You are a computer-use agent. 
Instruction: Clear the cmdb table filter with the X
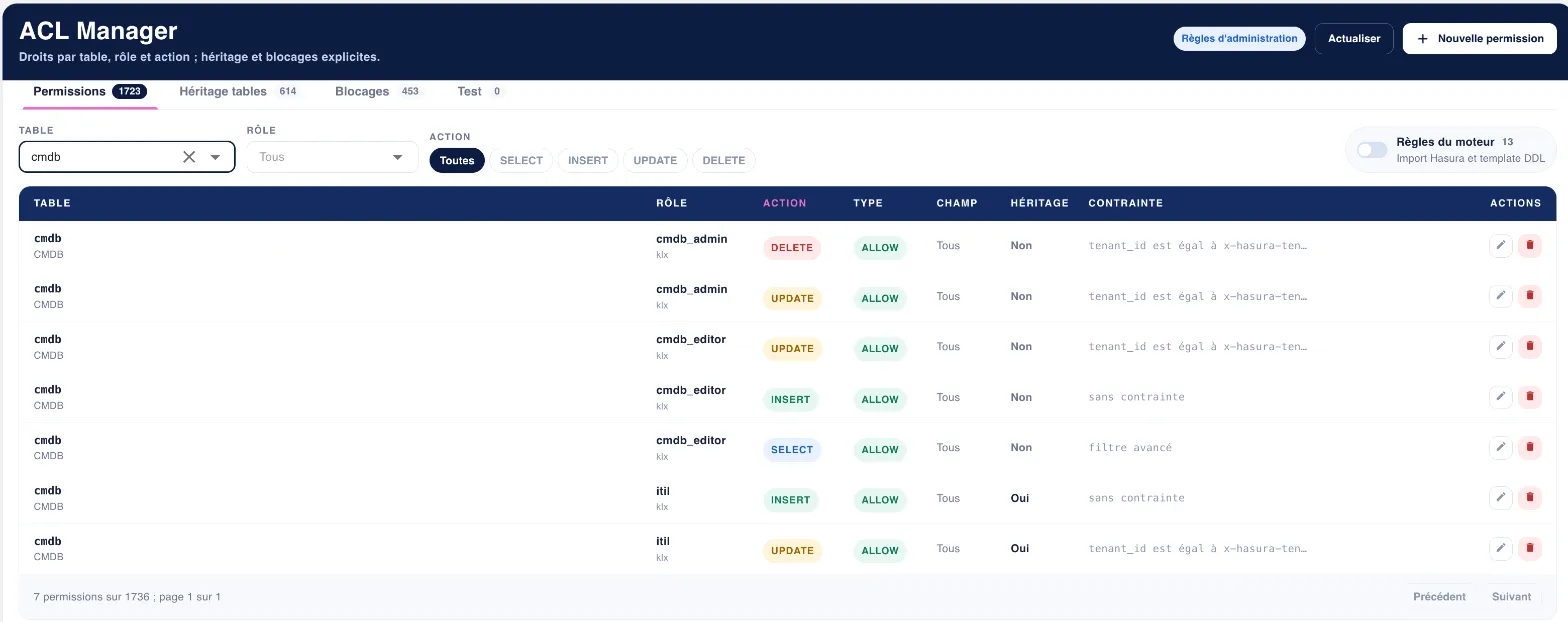pos(189,157)
